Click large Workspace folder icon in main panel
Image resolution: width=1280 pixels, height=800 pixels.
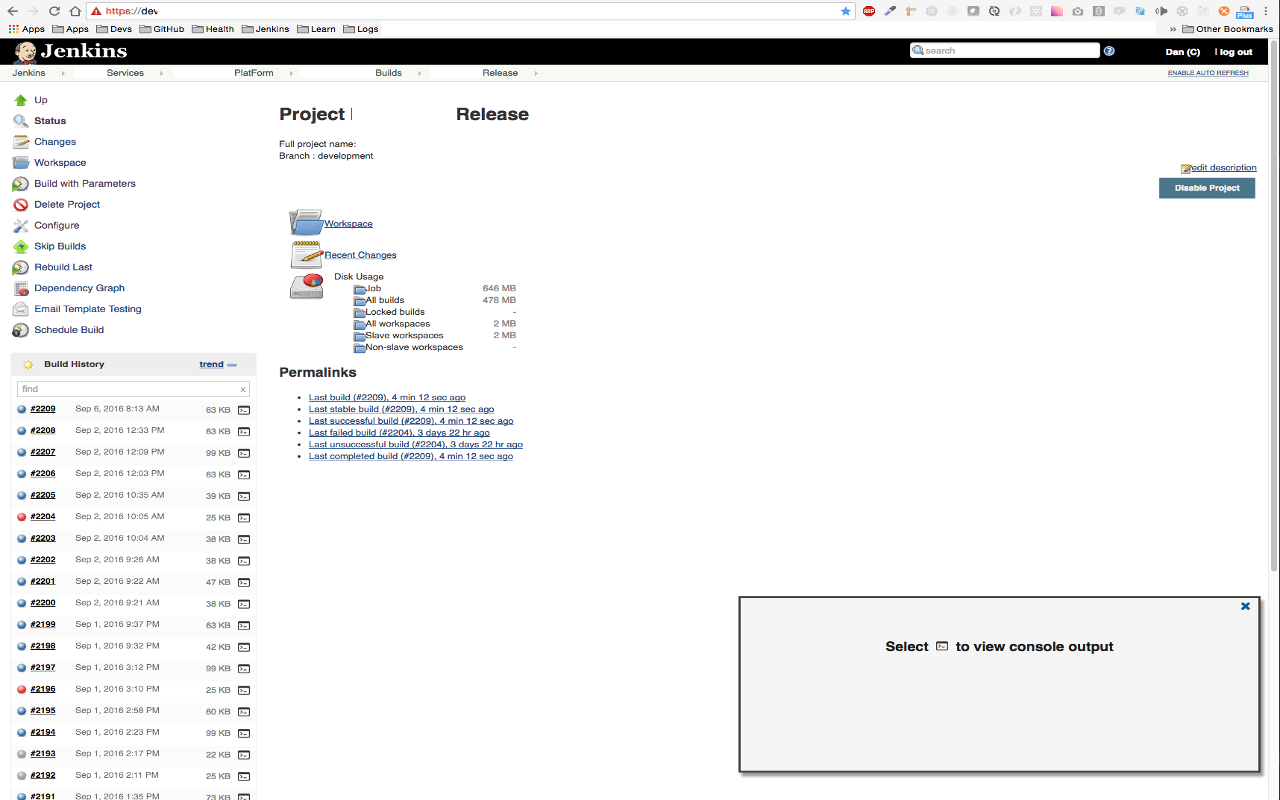[x=306, y=222]
